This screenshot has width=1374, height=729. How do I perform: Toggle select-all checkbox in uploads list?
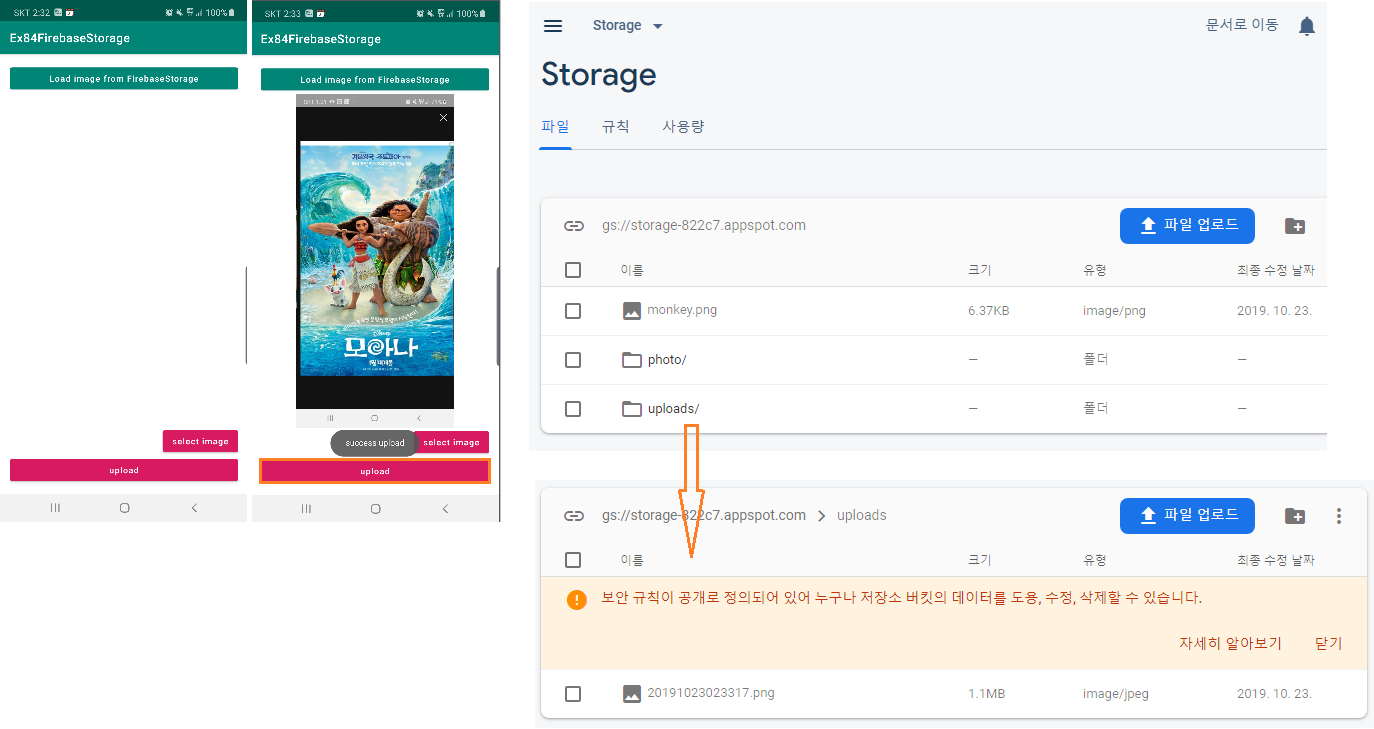pos(573,560)
